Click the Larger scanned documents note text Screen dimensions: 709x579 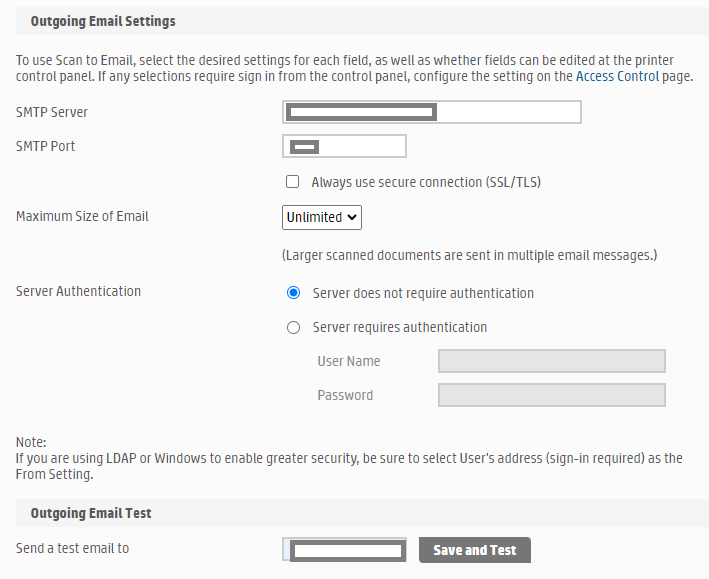[x=469, y=256]
